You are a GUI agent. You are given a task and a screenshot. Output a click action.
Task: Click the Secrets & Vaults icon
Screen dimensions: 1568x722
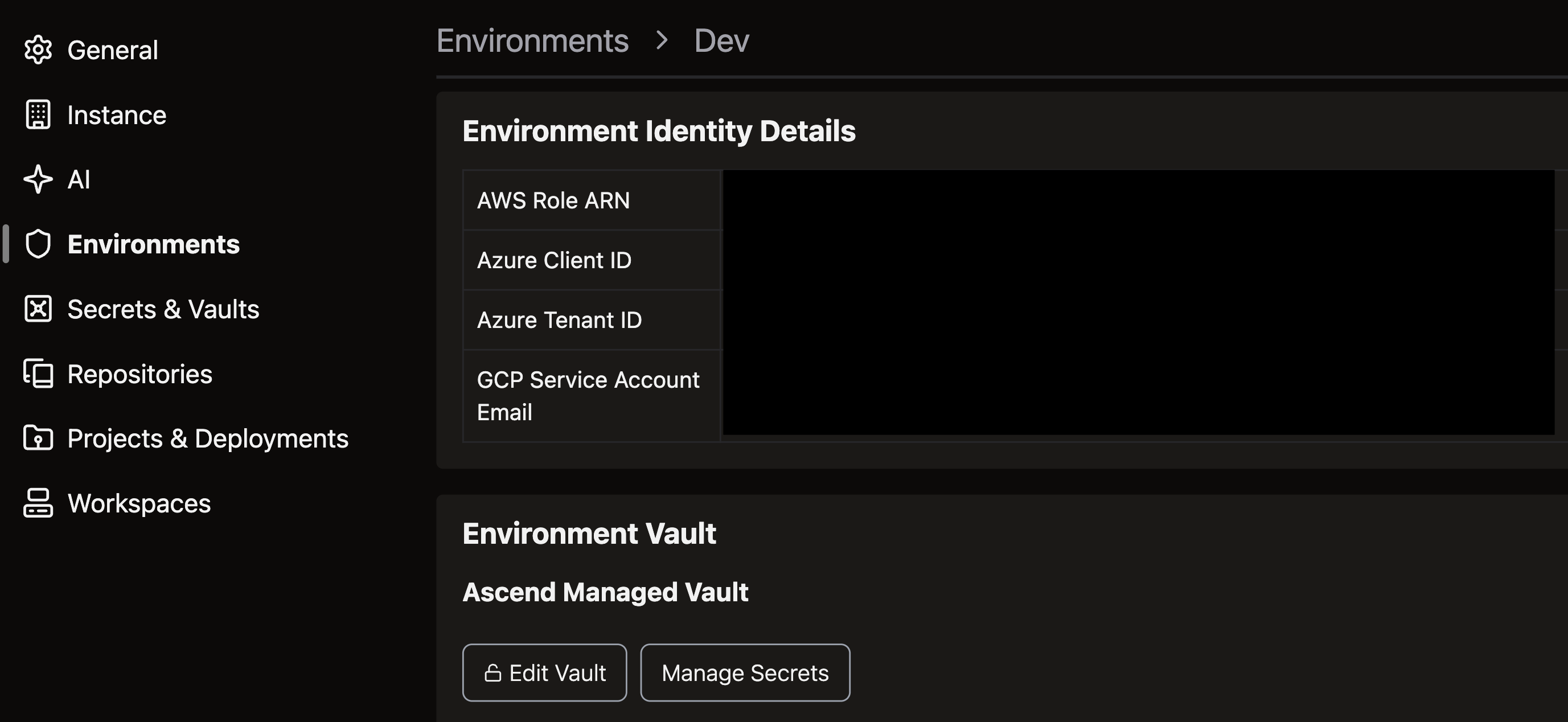(38, 309)
